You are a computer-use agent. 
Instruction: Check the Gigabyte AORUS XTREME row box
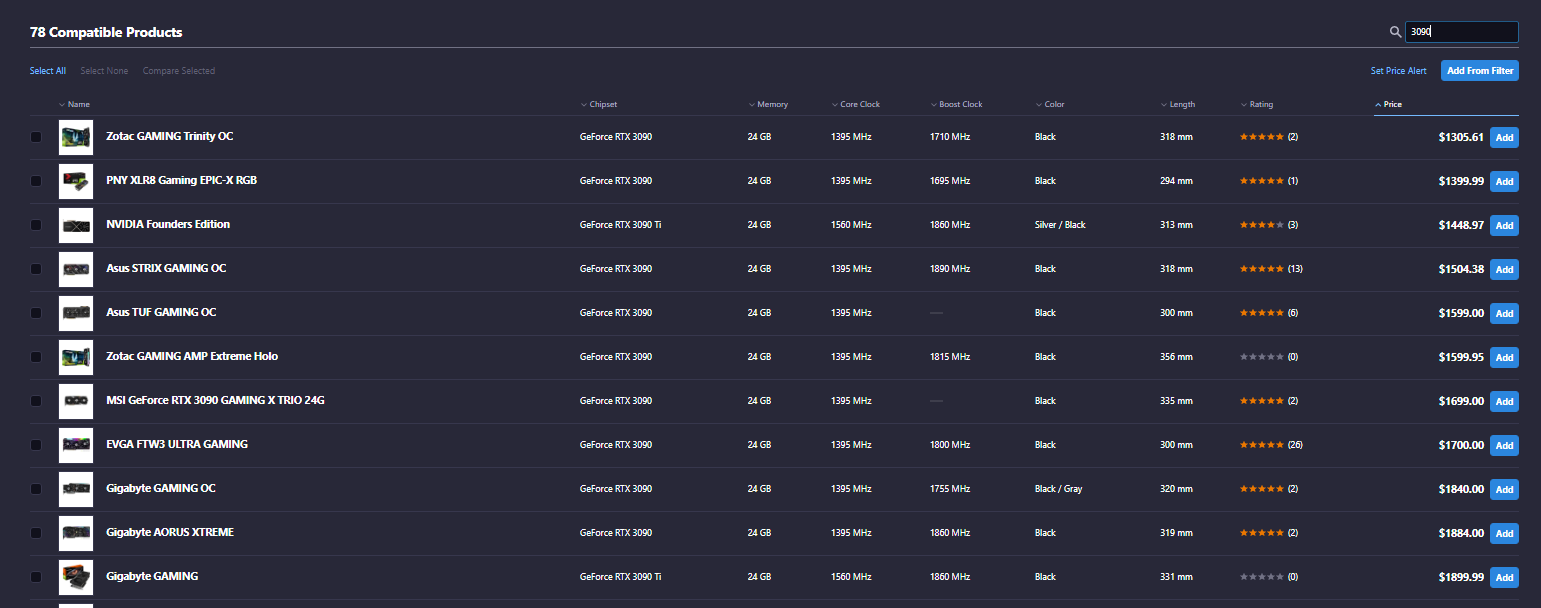36,533
